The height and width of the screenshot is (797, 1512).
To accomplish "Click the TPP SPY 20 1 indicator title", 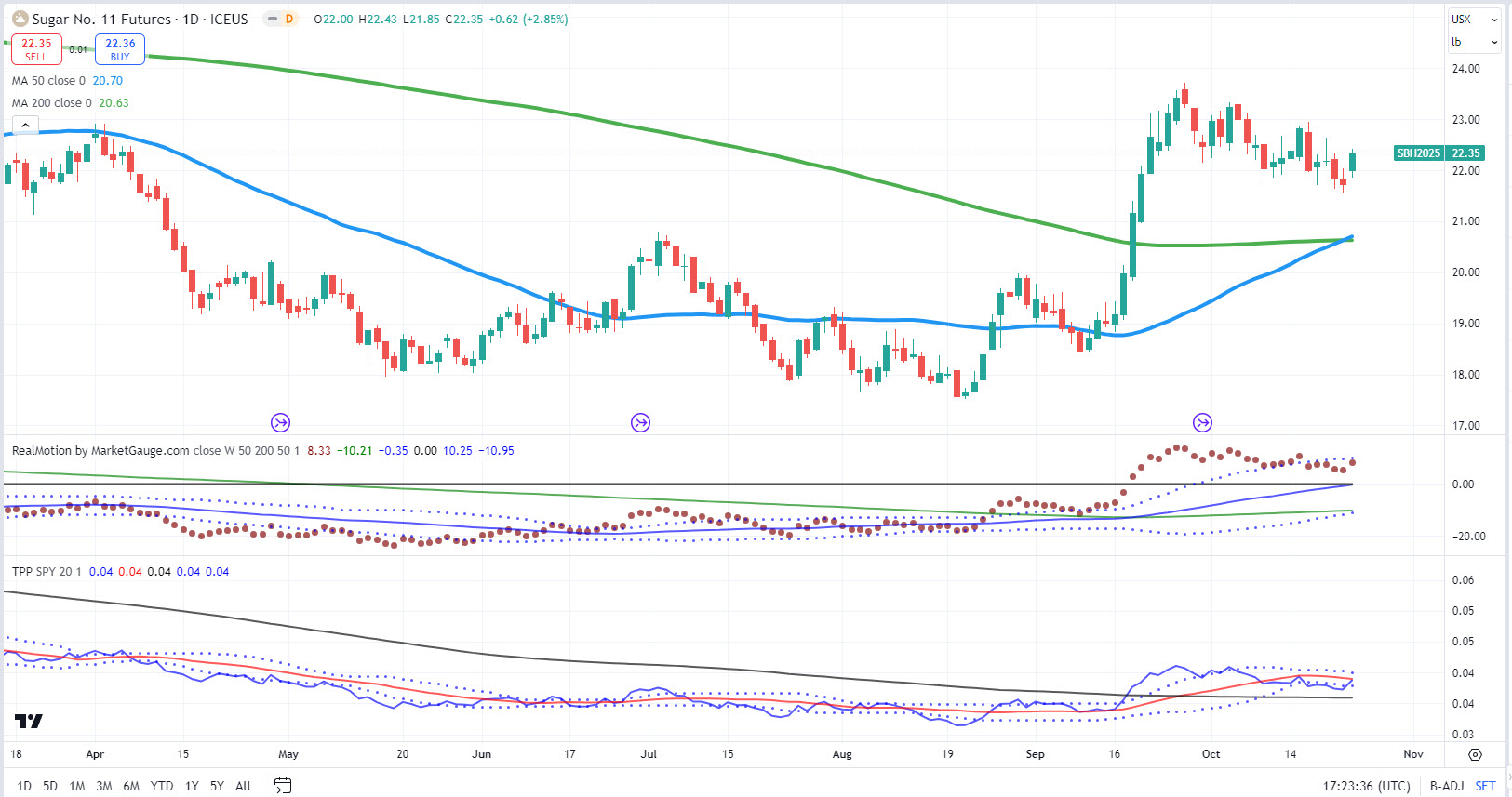I will tap(47, 571).
